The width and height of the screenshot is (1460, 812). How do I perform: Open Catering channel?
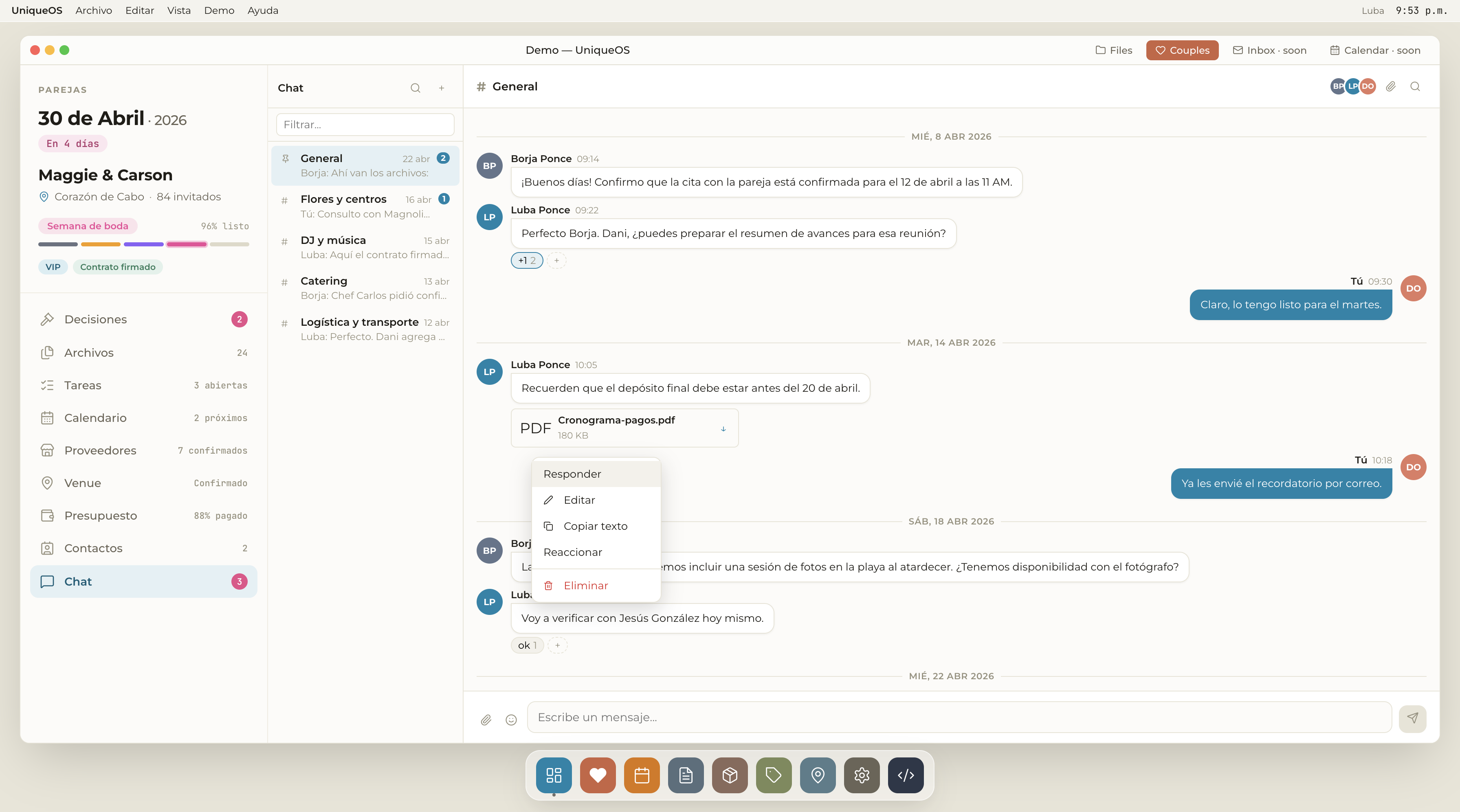(365, 288)
